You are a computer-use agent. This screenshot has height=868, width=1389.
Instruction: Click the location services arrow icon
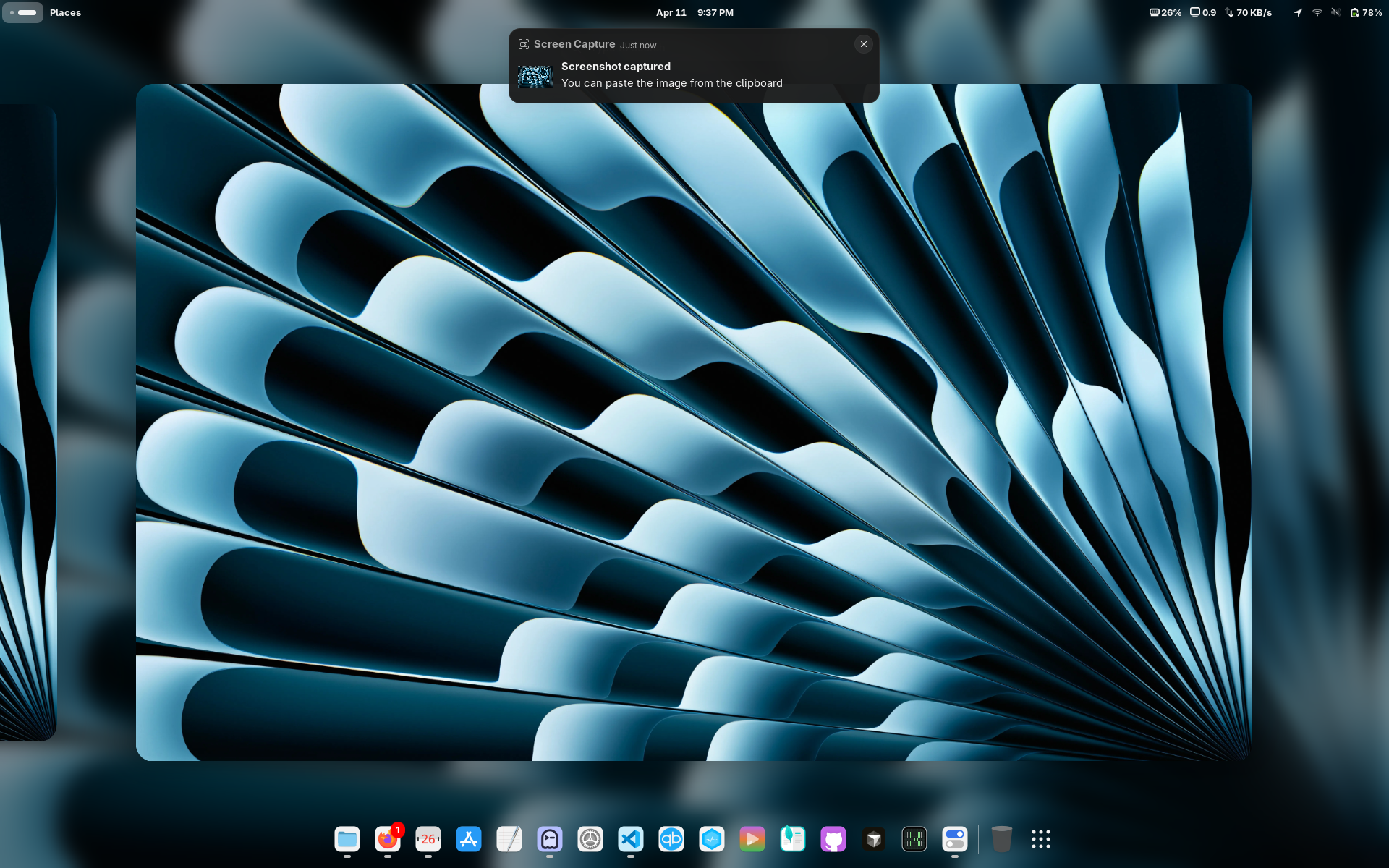coord(1299,12)
